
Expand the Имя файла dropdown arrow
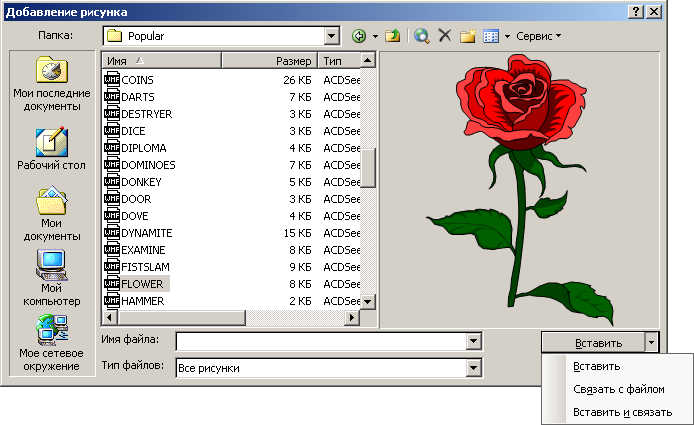(473, 341)
